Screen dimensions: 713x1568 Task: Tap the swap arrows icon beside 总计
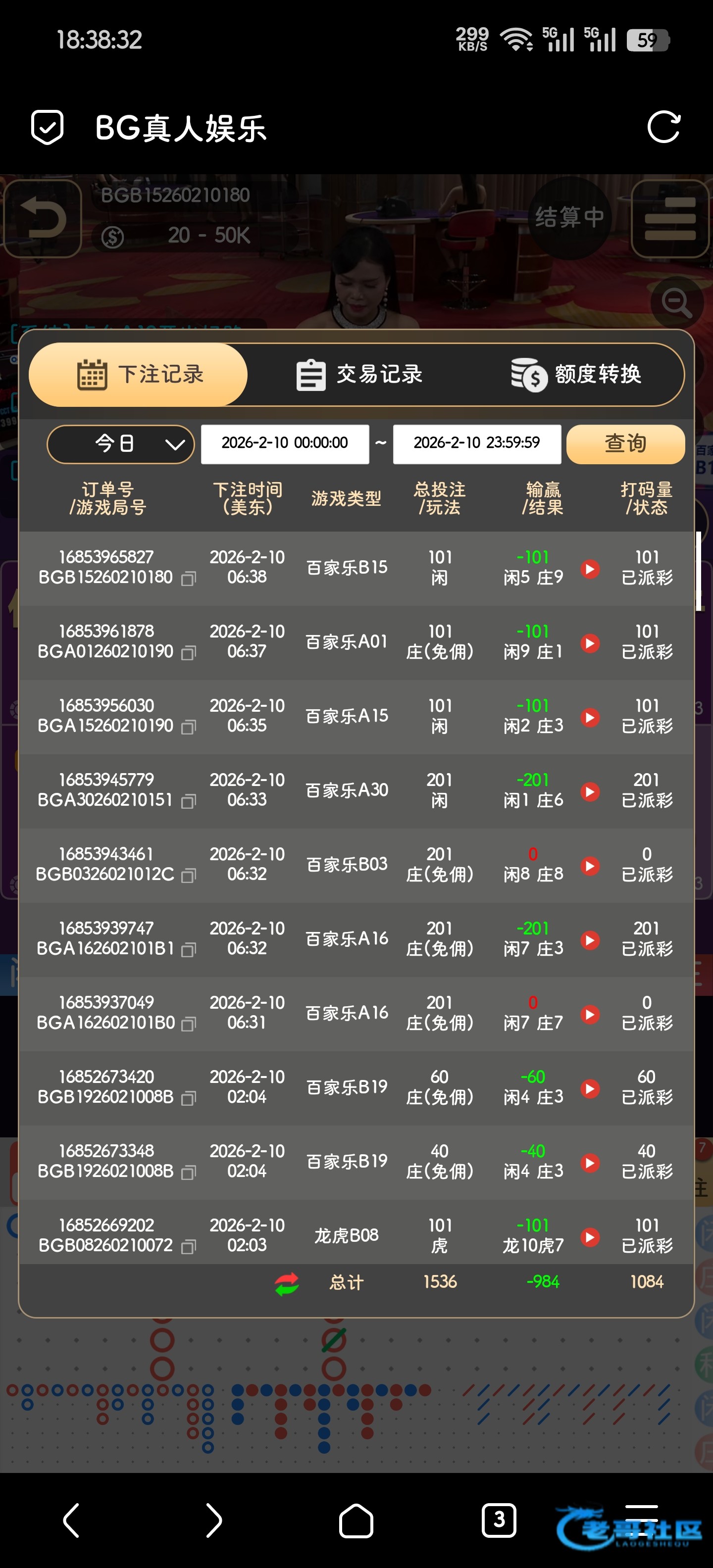286,1284
